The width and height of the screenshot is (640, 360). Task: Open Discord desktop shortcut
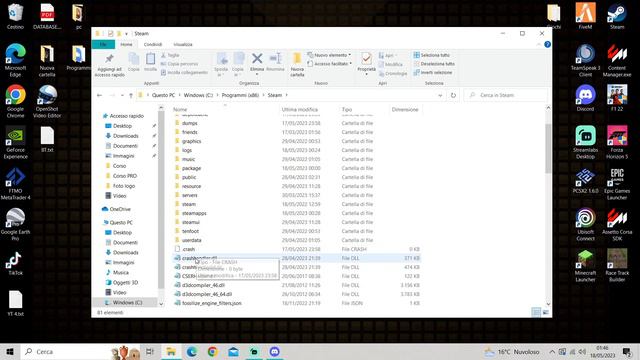pos(585,98)
